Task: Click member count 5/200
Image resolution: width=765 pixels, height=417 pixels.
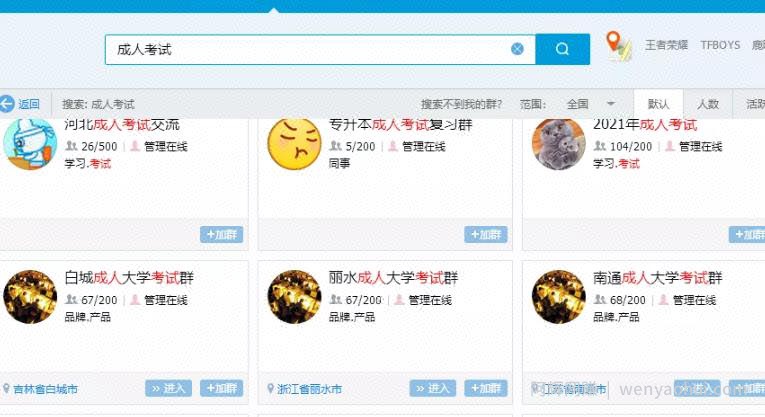Action: tap(360, 146)
